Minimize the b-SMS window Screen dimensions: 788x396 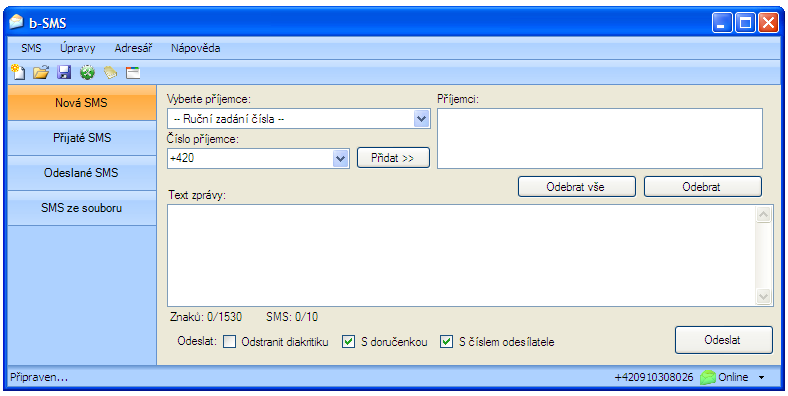(x=722, y=23)
